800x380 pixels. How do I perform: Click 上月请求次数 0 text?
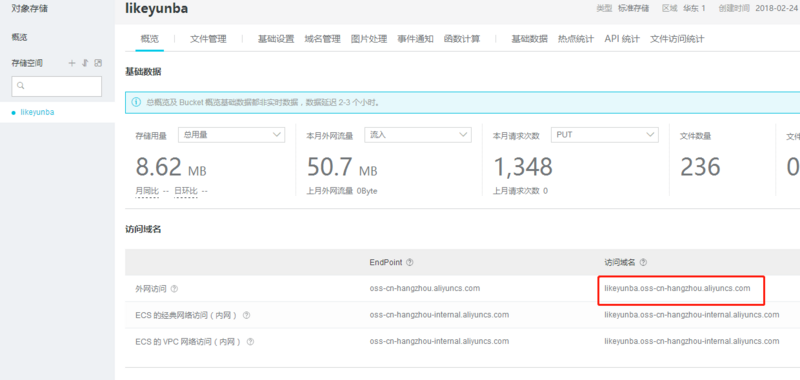pyautogui.click(x=520, y=191)
